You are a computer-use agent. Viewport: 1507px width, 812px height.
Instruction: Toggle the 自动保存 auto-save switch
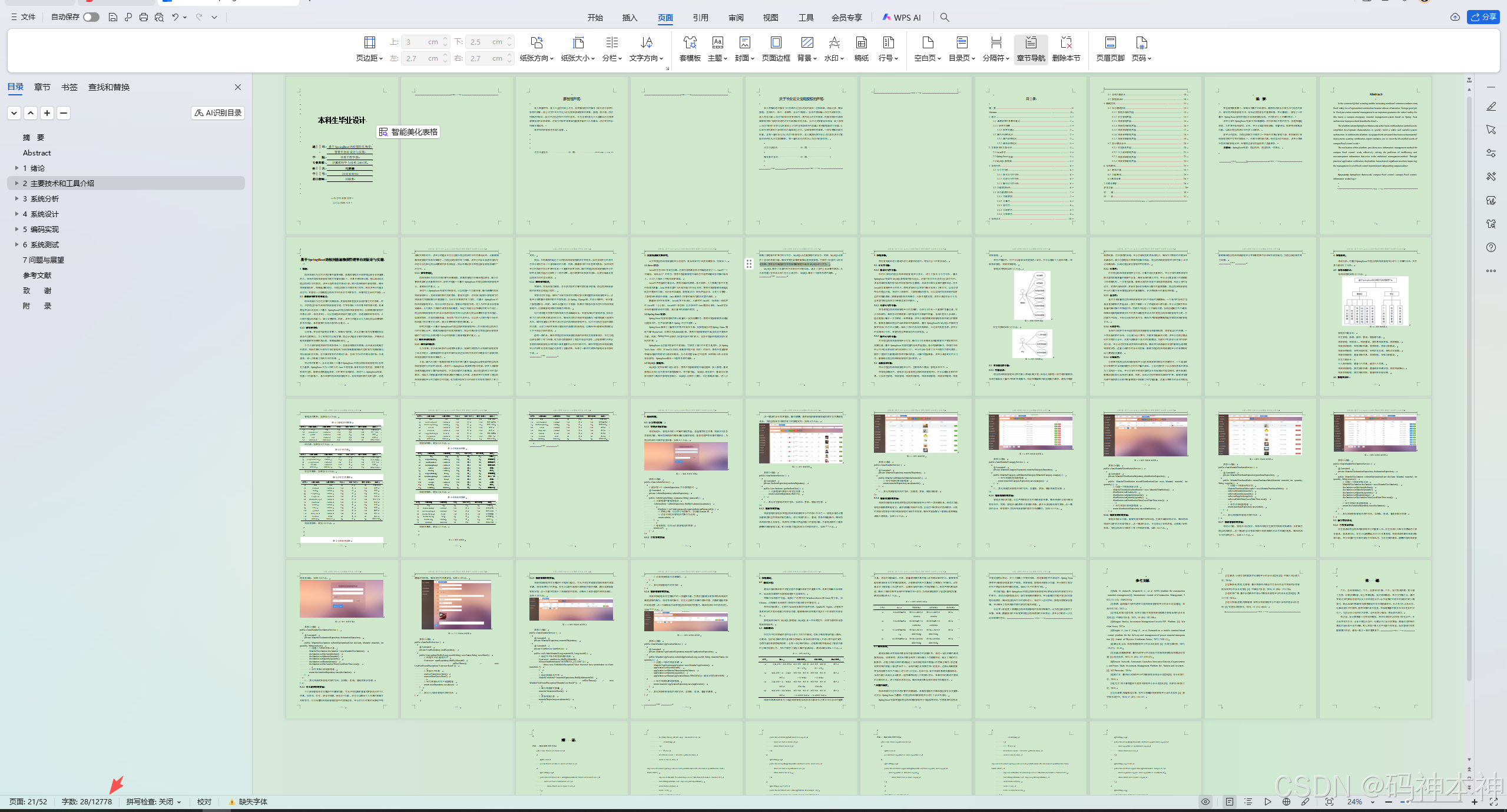click(x=91, y=17)
